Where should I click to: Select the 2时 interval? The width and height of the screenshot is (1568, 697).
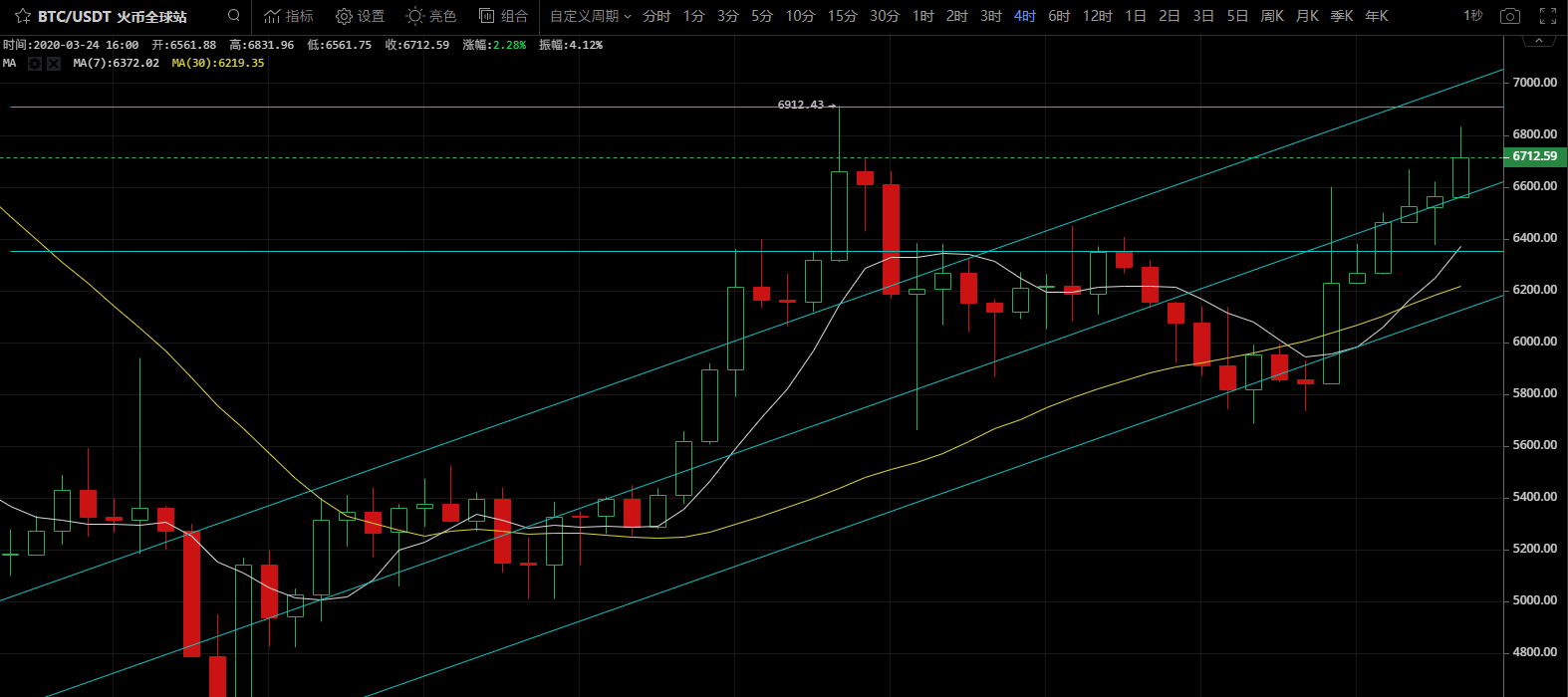tap(957, 16)
